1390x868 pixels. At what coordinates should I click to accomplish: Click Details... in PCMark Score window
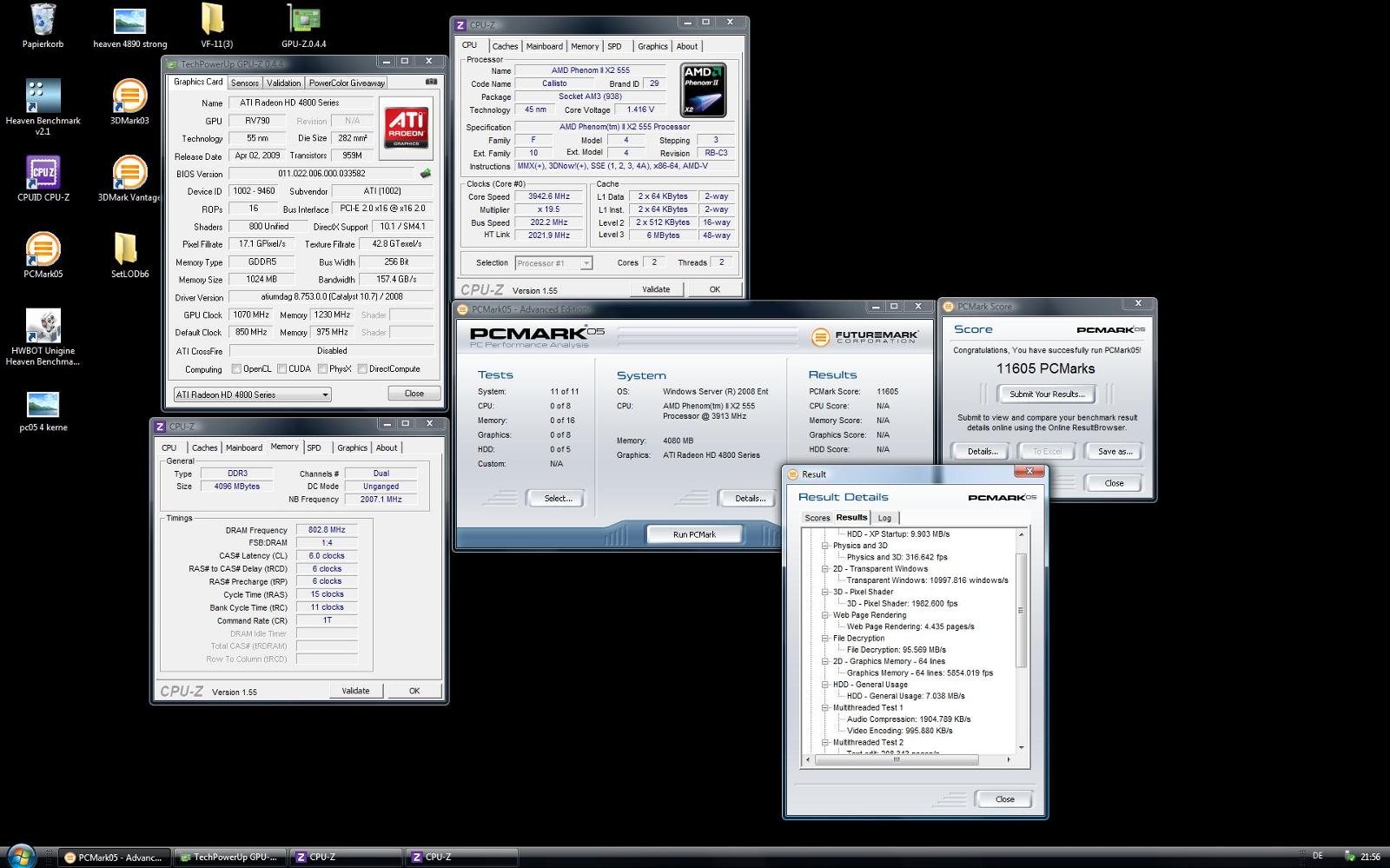(x=983, y=451)
